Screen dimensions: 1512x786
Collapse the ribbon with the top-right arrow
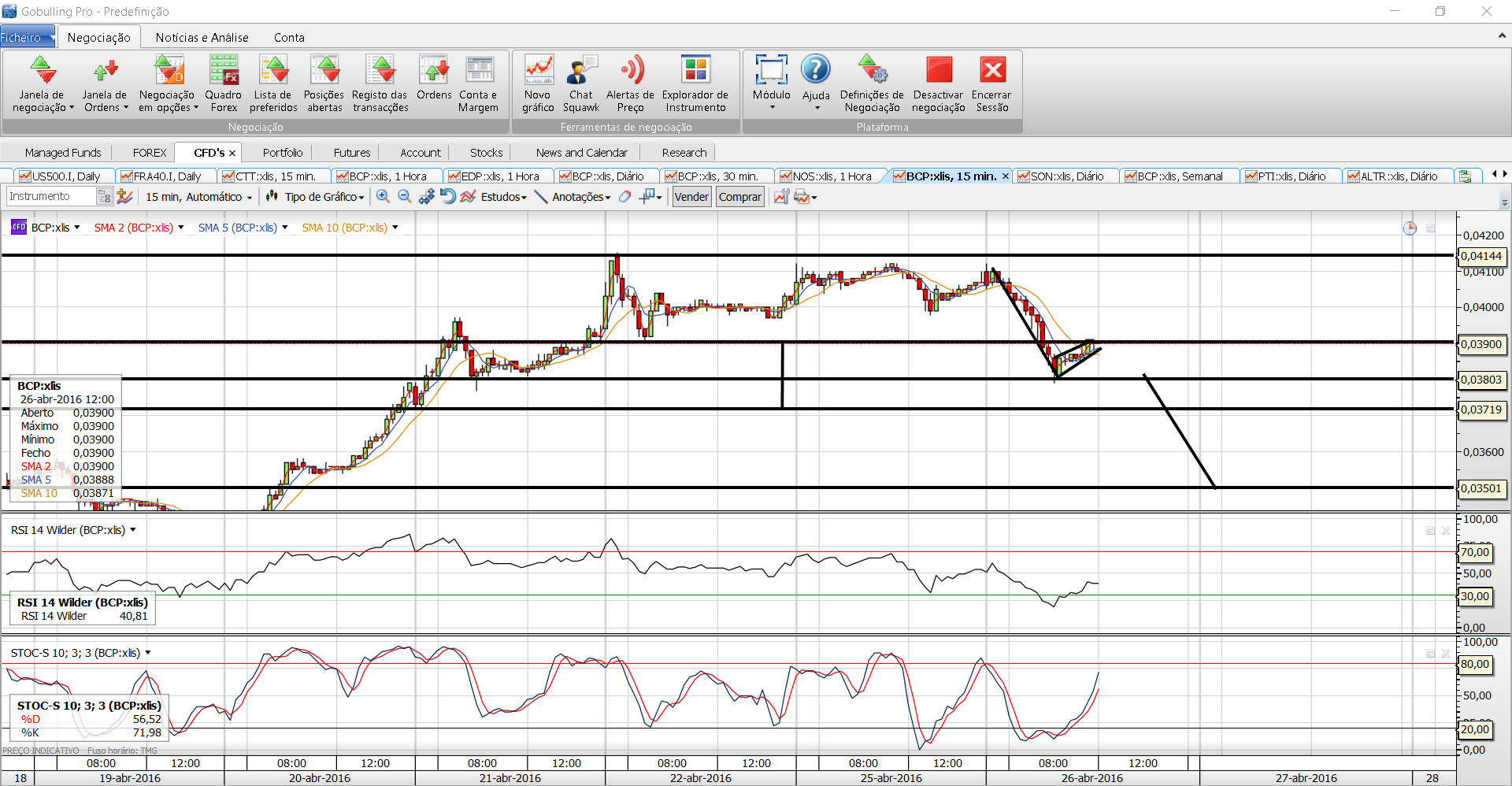(1502, 36)
